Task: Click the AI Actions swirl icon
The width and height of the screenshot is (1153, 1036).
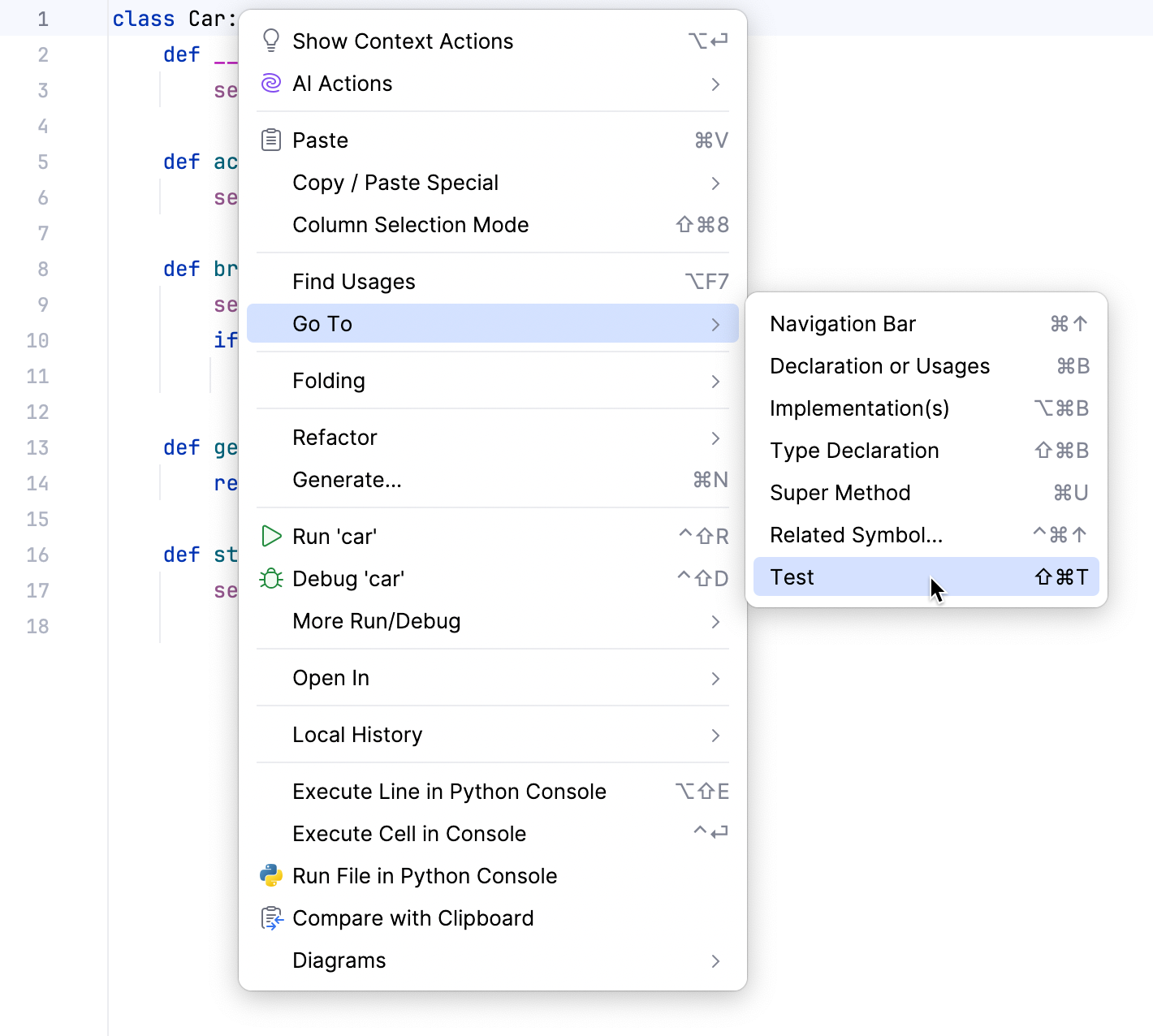Action: click(271, 83)
